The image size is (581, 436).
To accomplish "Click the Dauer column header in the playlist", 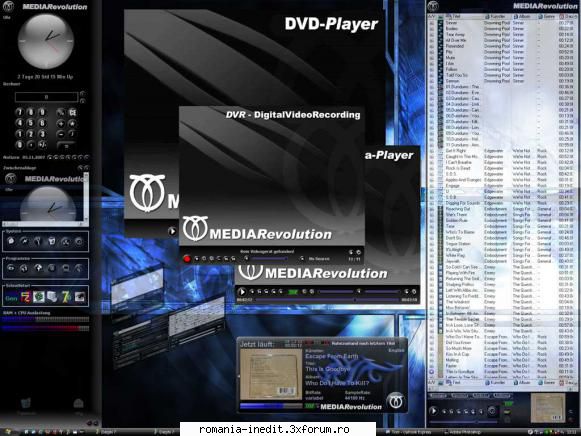I will (568, 17).
